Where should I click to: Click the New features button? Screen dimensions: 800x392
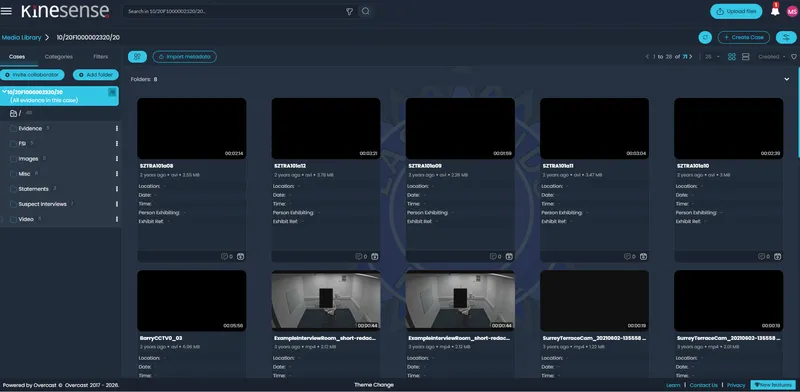[x=773, y=385]
